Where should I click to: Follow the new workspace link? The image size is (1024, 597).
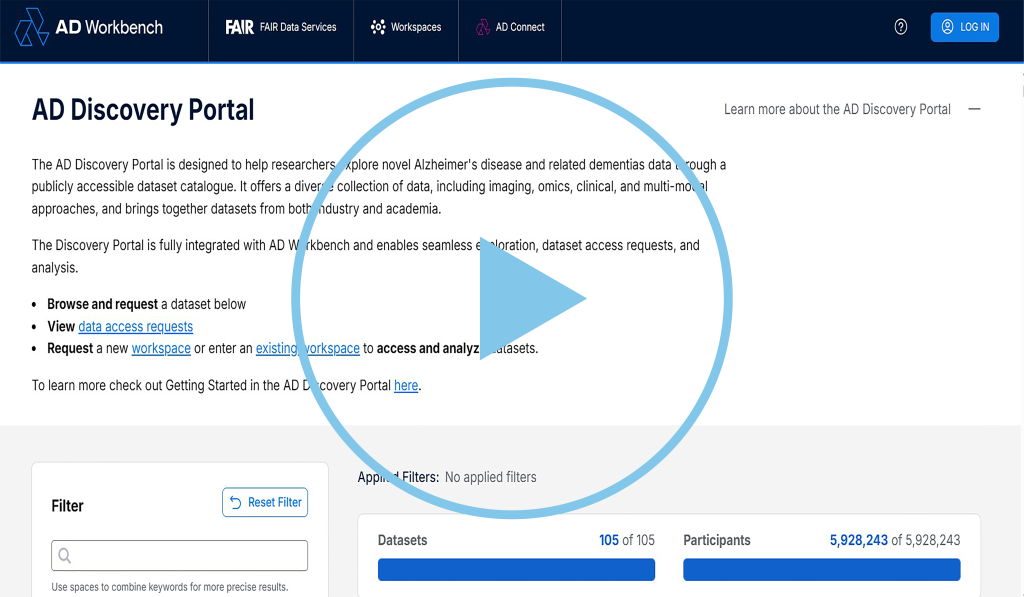point(161,349)
